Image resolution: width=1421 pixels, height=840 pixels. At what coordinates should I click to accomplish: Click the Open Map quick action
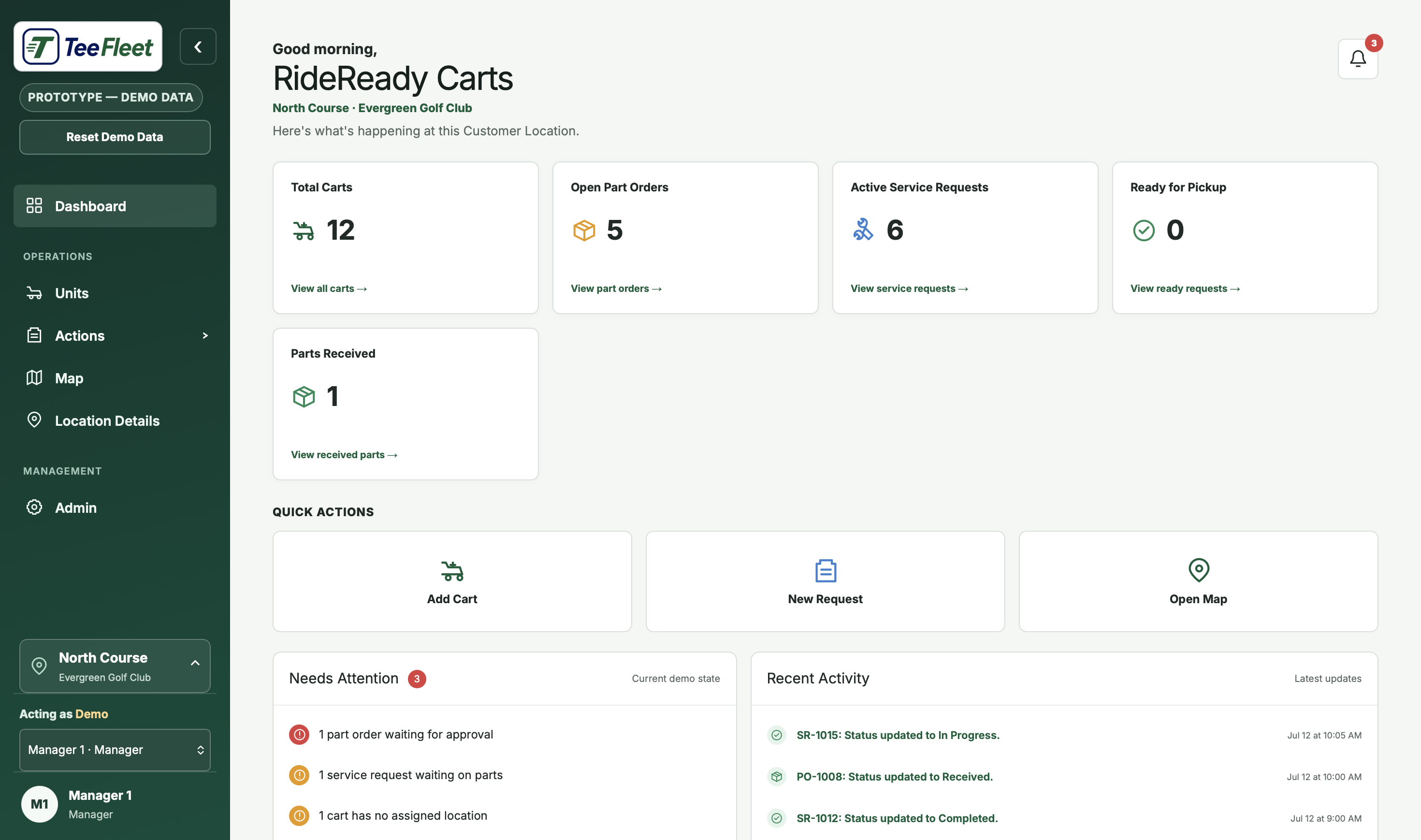1198,581
